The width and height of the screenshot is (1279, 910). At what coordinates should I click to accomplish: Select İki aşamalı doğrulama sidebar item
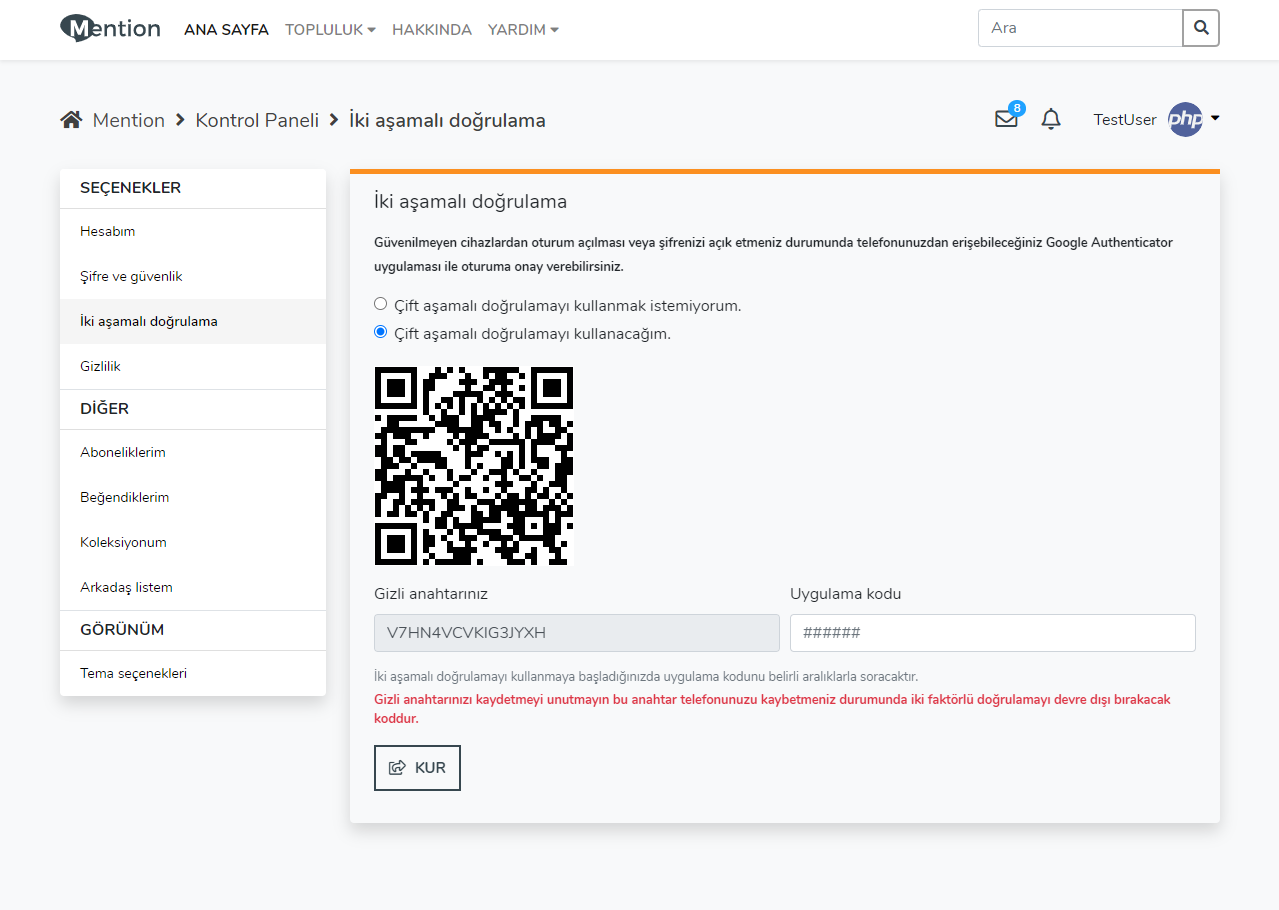[193, 321]
